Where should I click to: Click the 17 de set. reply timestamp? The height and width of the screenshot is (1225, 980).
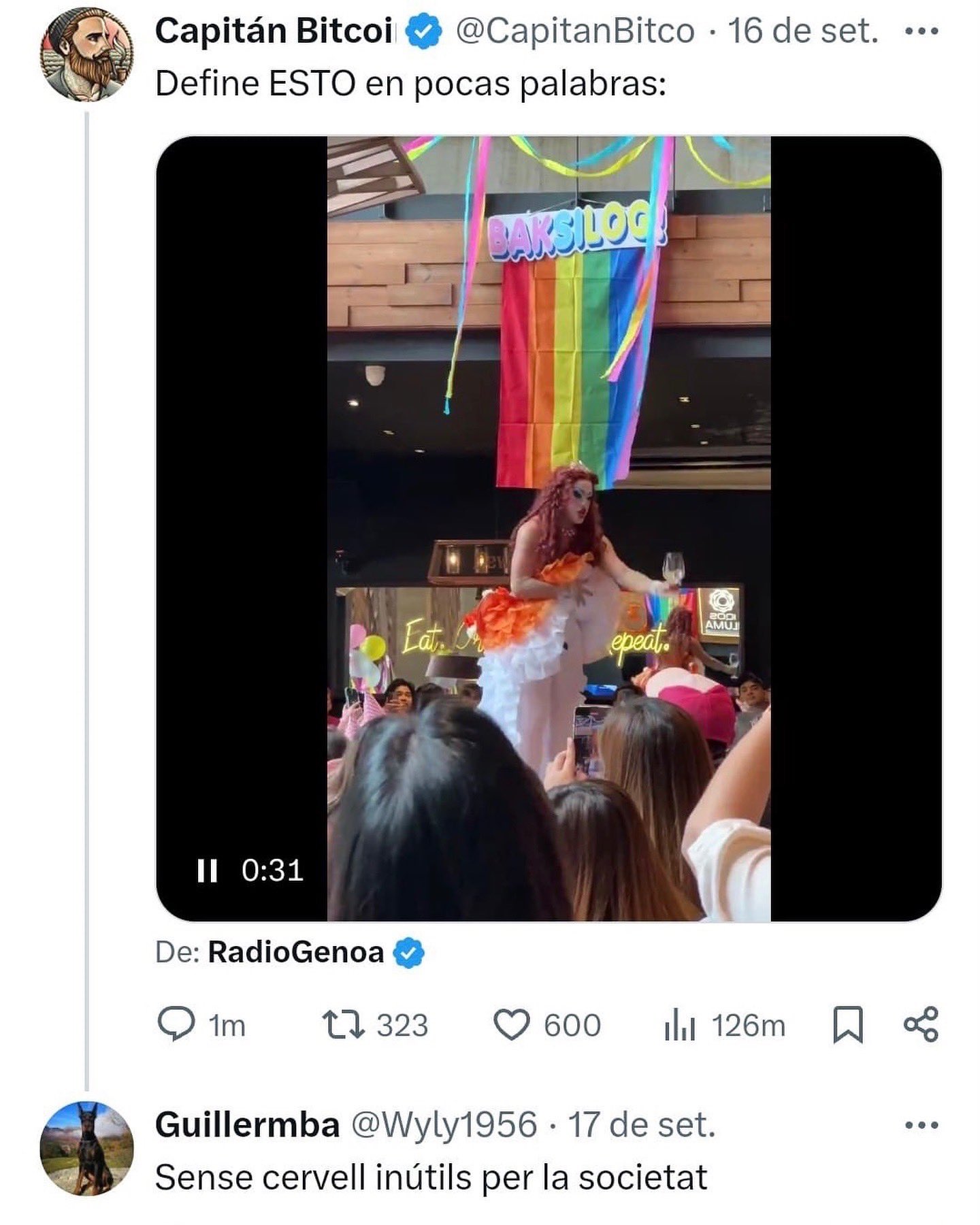point(642,1125)
